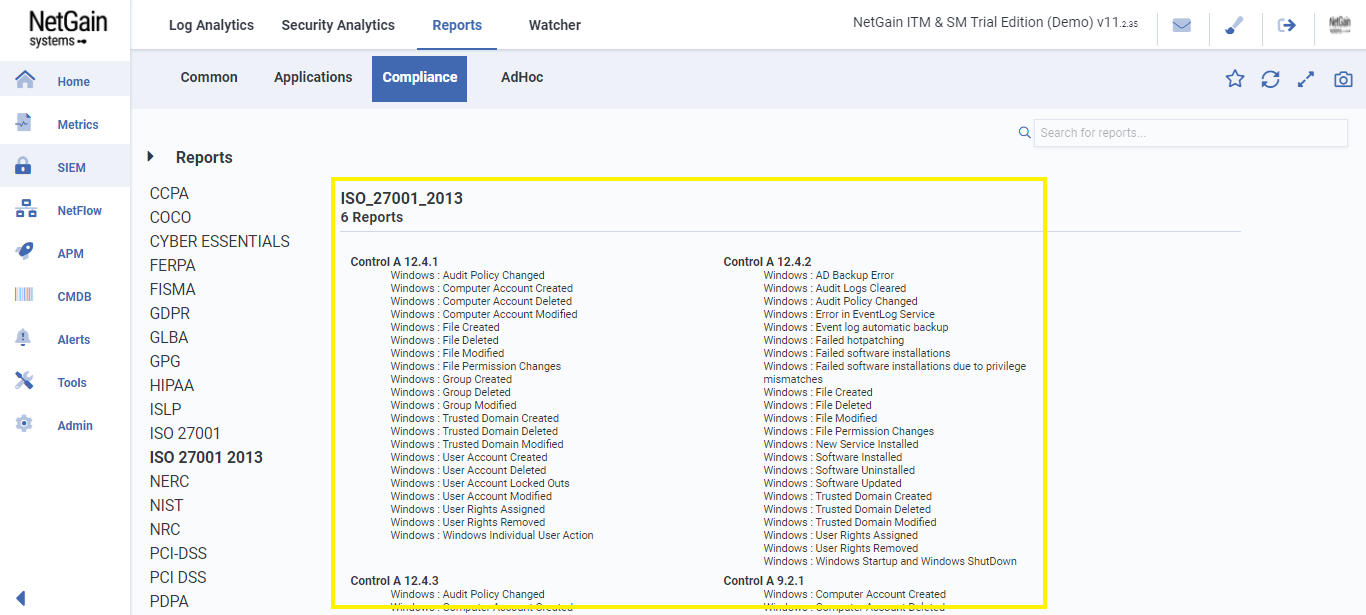Open the mail envelope icon
This screenshot has width=1366, height=615.
1182,26
